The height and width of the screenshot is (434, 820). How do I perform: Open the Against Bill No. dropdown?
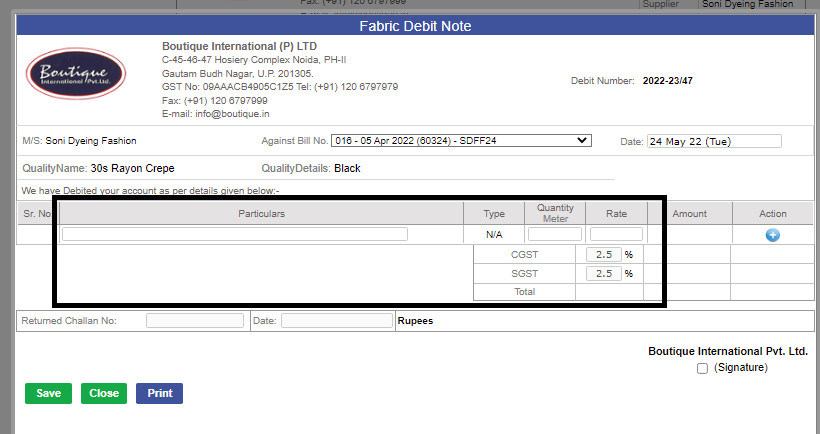point(461,141)
